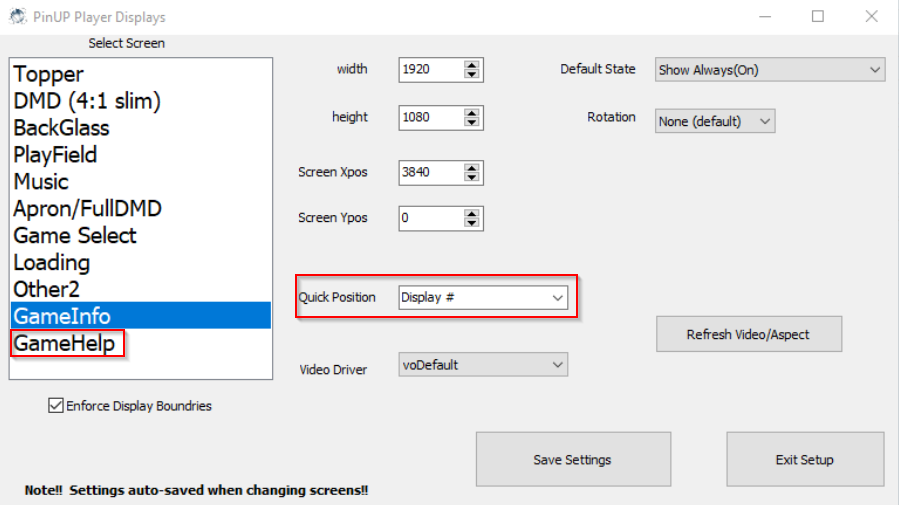
Task: Select Topper in the screen list
Action: pyautogui.click(x=48, y=74)
